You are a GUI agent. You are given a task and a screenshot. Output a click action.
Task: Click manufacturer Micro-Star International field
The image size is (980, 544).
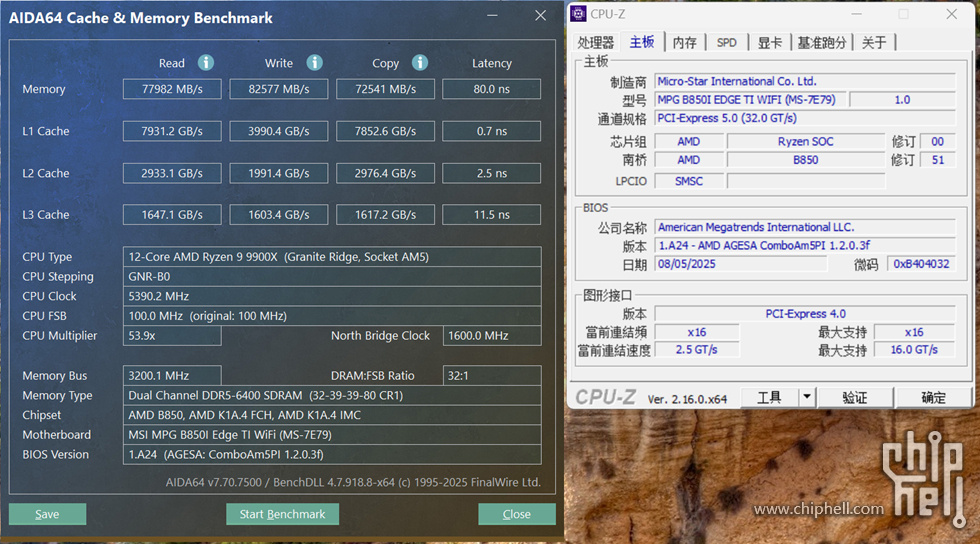pyautogui.click(x=805, y=81)
